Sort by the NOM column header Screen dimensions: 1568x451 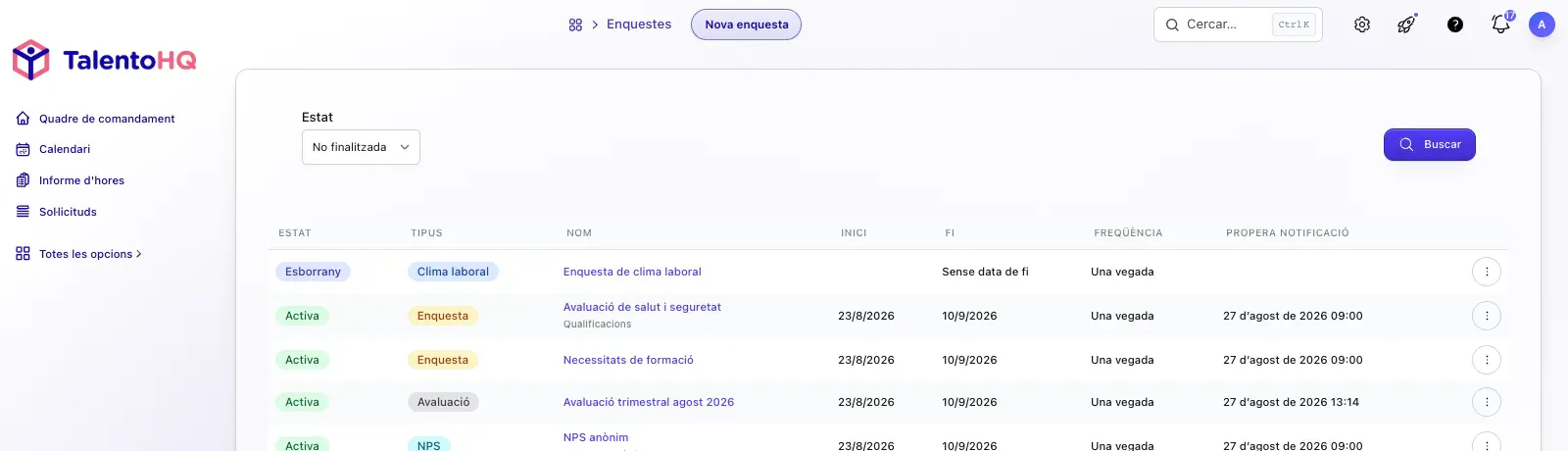pos(579,233)
